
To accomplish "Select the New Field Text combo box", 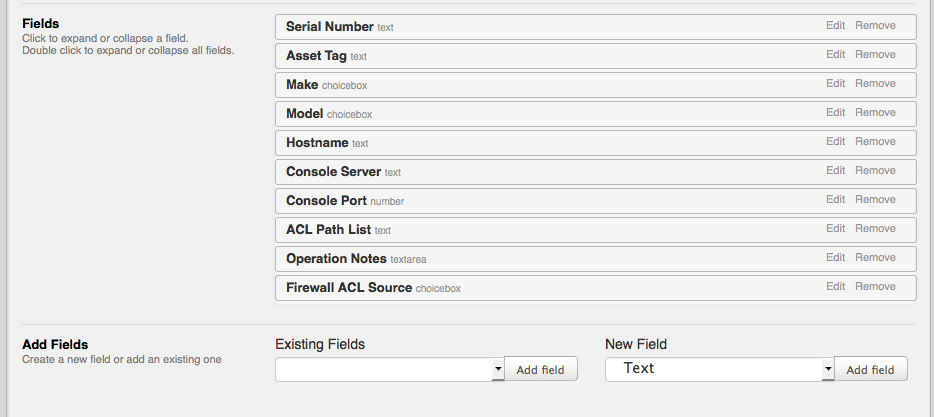I will tap(720, 369).
